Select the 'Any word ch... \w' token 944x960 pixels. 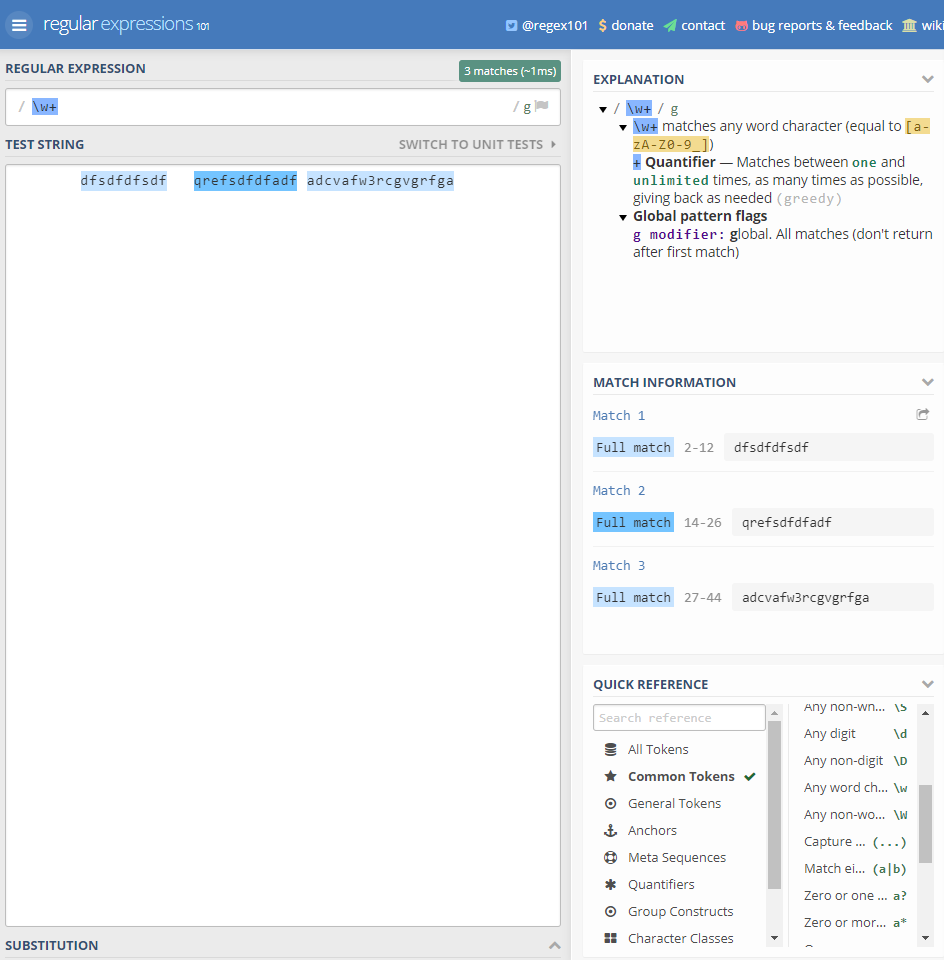coord(855,787)
